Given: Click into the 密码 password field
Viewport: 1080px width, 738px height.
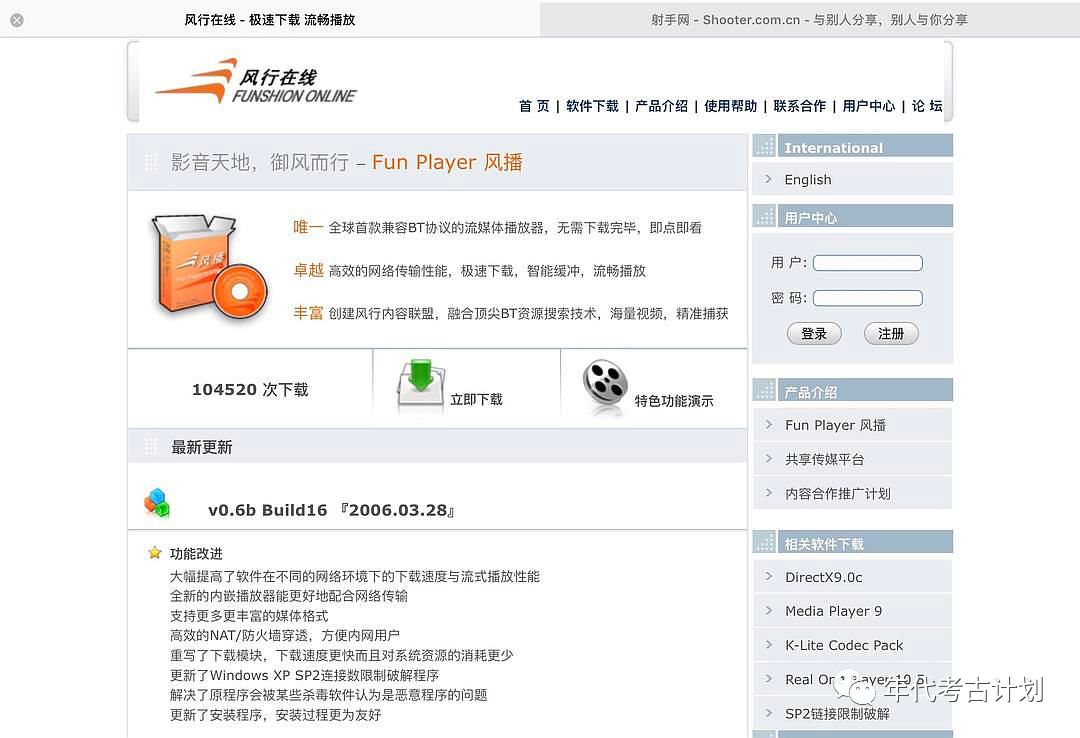Looking at the screenshot, I should (867, 298).
